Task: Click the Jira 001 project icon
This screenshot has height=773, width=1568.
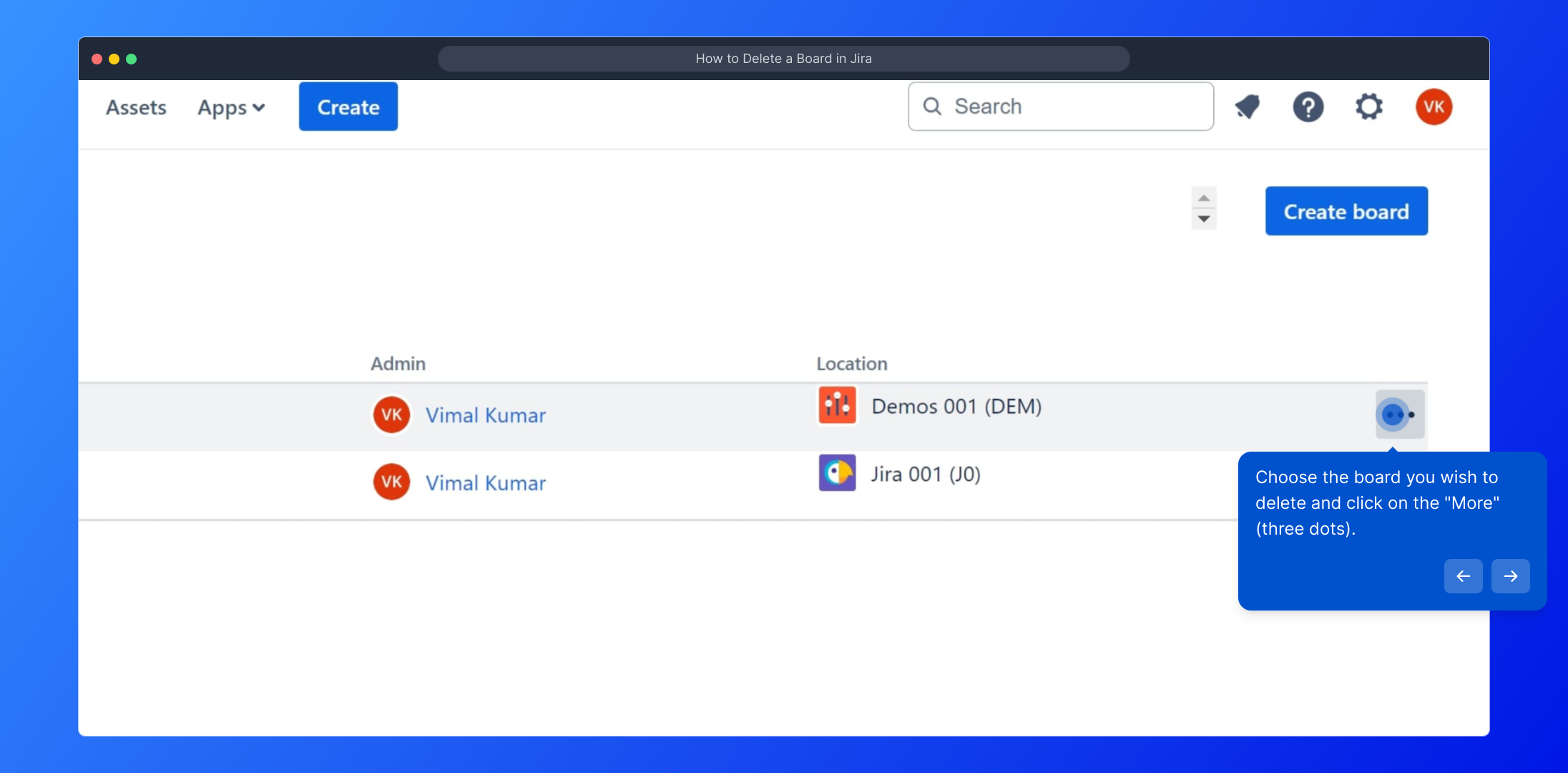Action: pyautogui.click(x=837, y=473)
